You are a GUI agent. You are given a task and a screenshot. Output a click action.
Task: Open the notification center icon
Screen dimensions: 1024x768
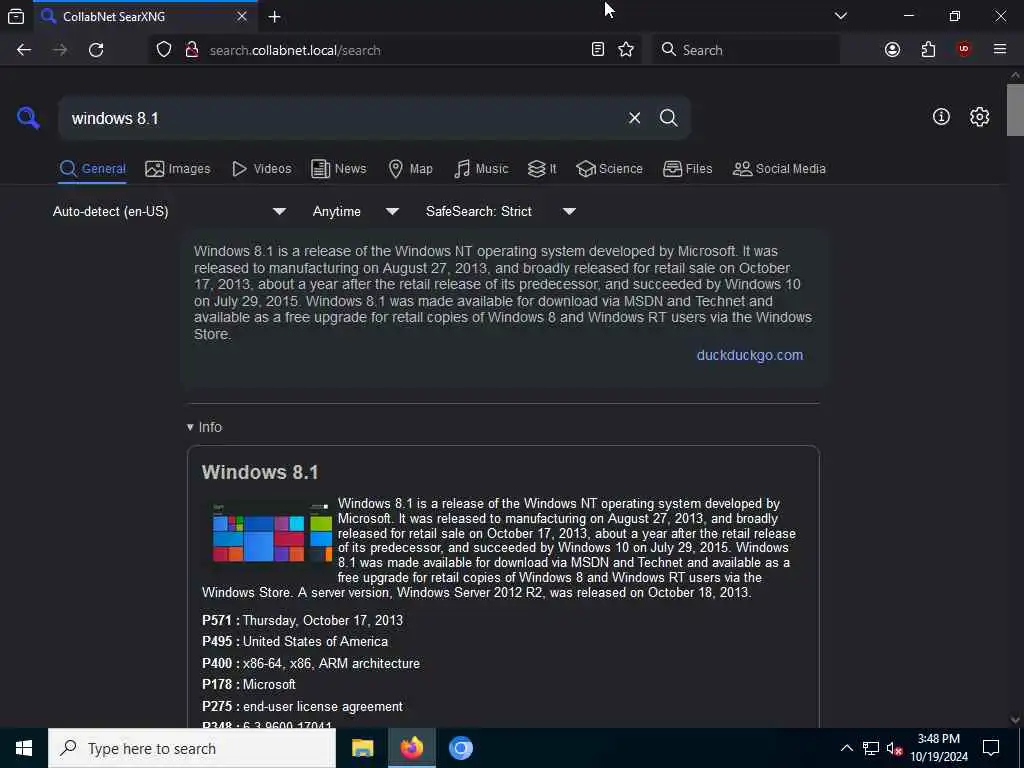(991, 748)
